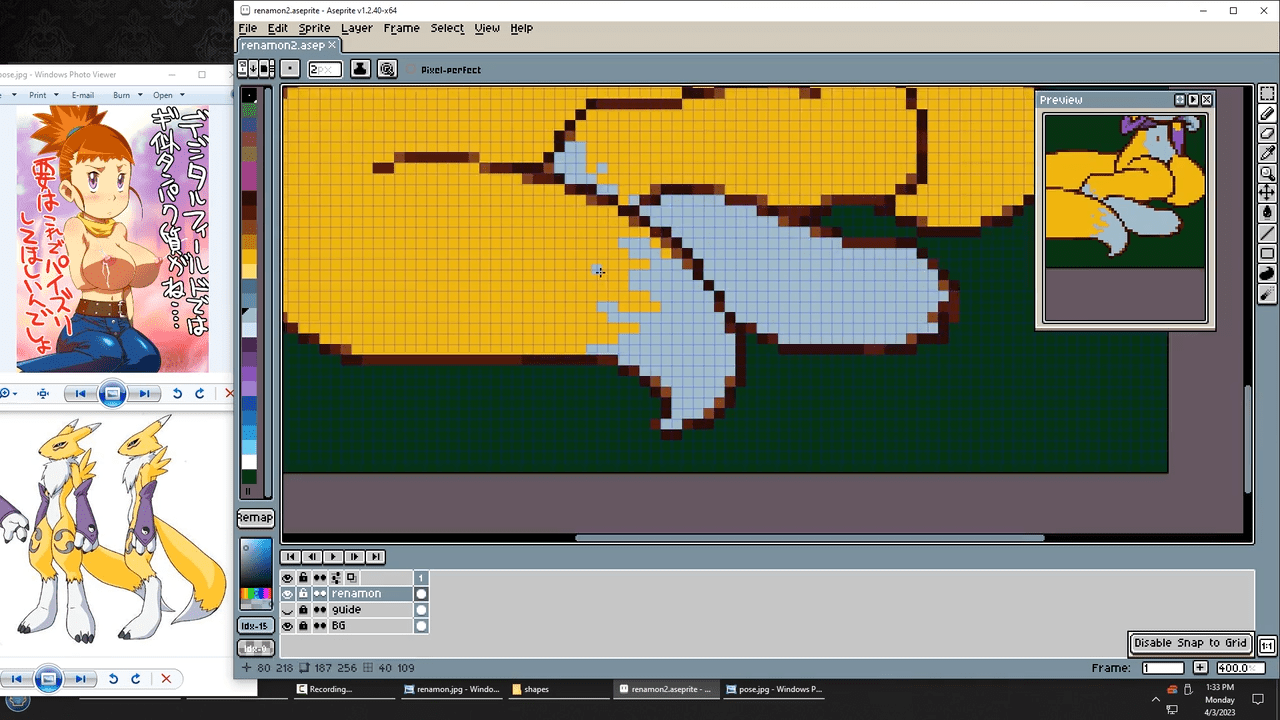Select the Move tool
Screen dimensions: 1280x720
(1267, 192)
